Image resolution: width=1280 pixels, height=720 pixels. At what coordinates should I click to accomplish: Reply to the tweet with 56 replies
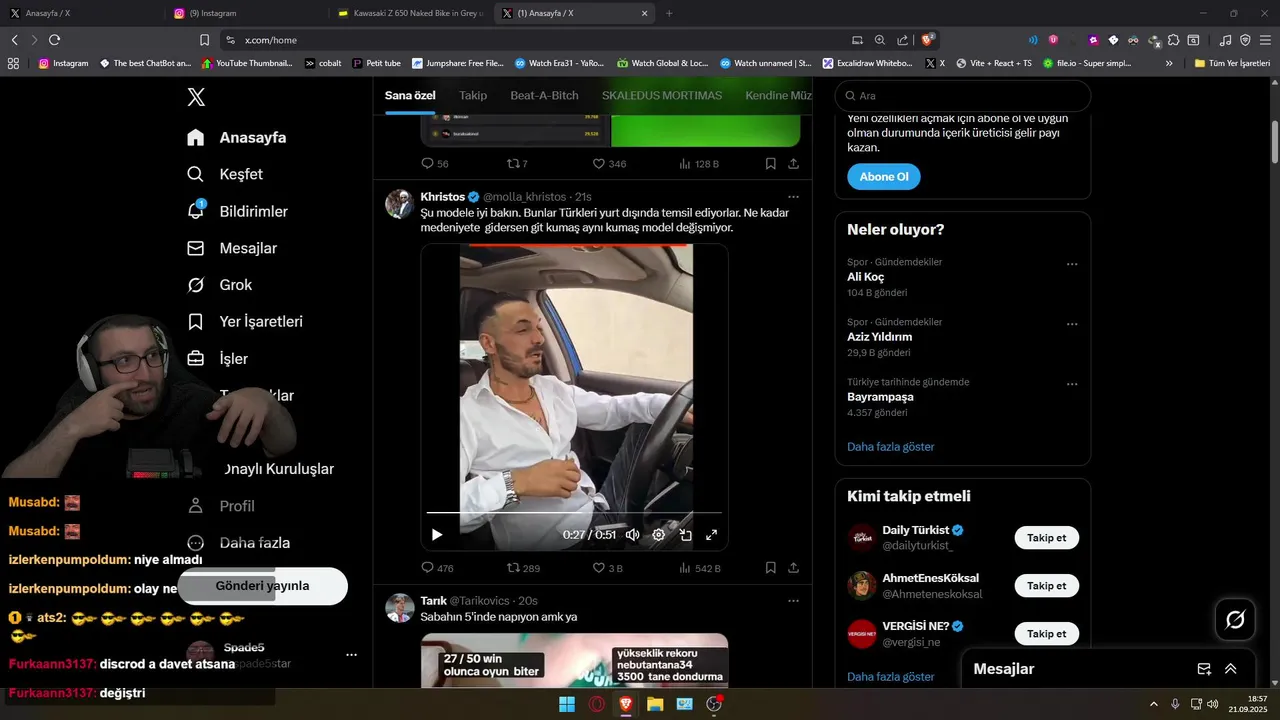[x=435, y=164]
